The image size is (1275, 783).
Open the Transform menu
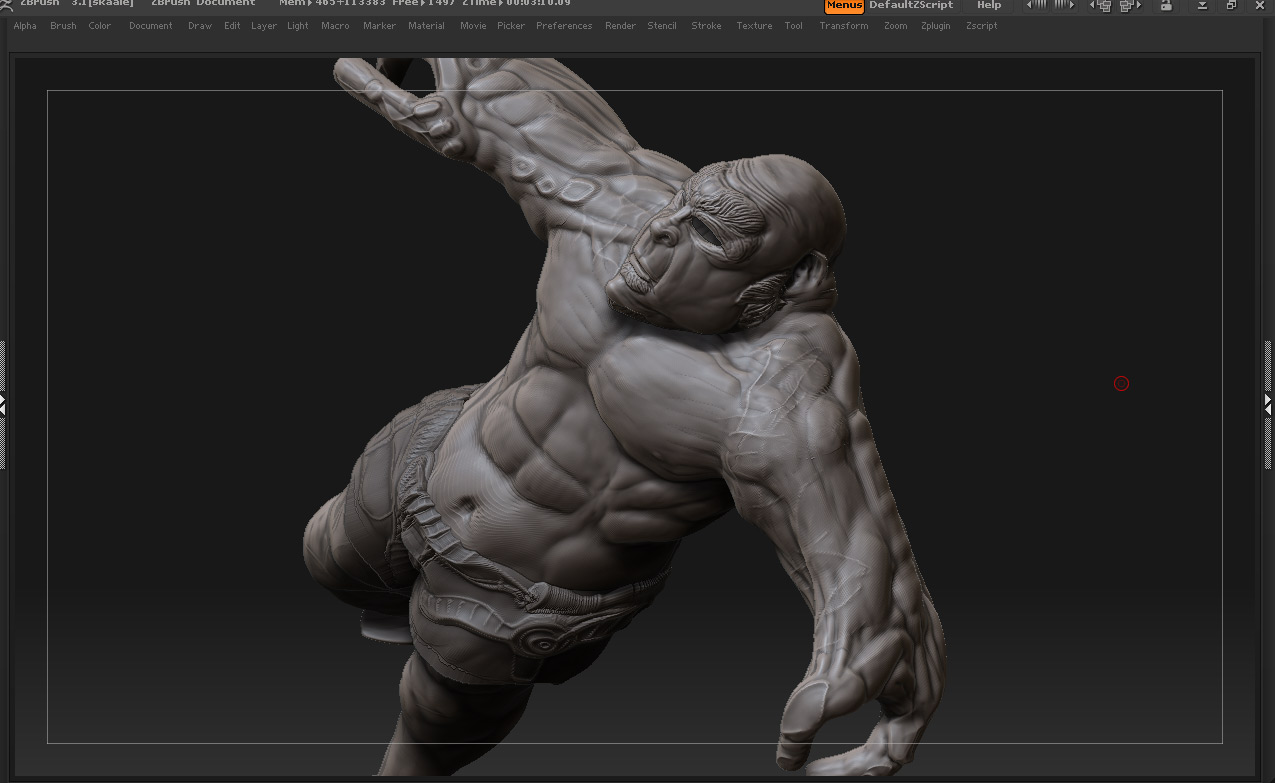pos(844,26)
